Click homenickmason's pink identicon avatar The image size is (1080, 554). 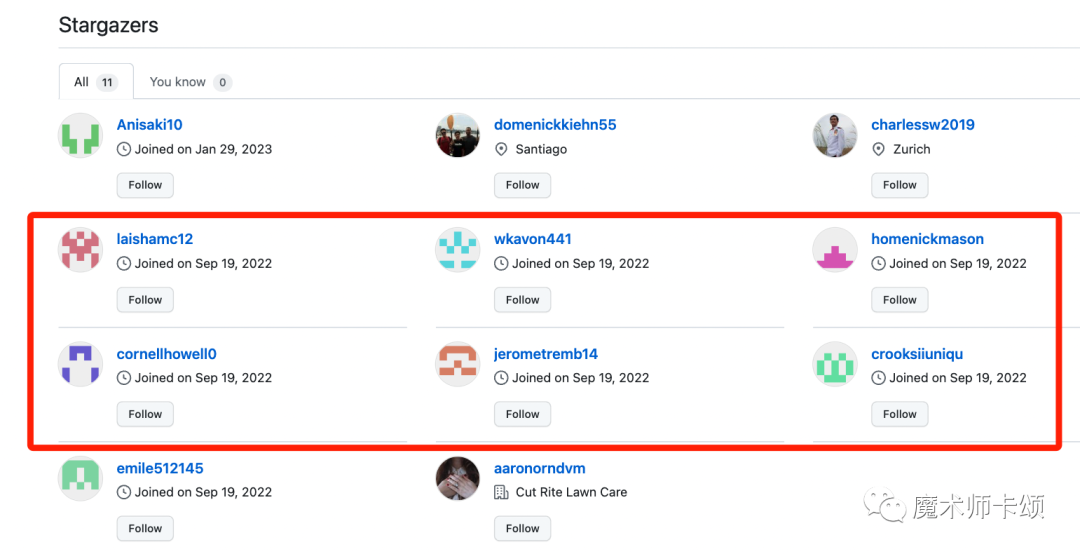(835, 250)
